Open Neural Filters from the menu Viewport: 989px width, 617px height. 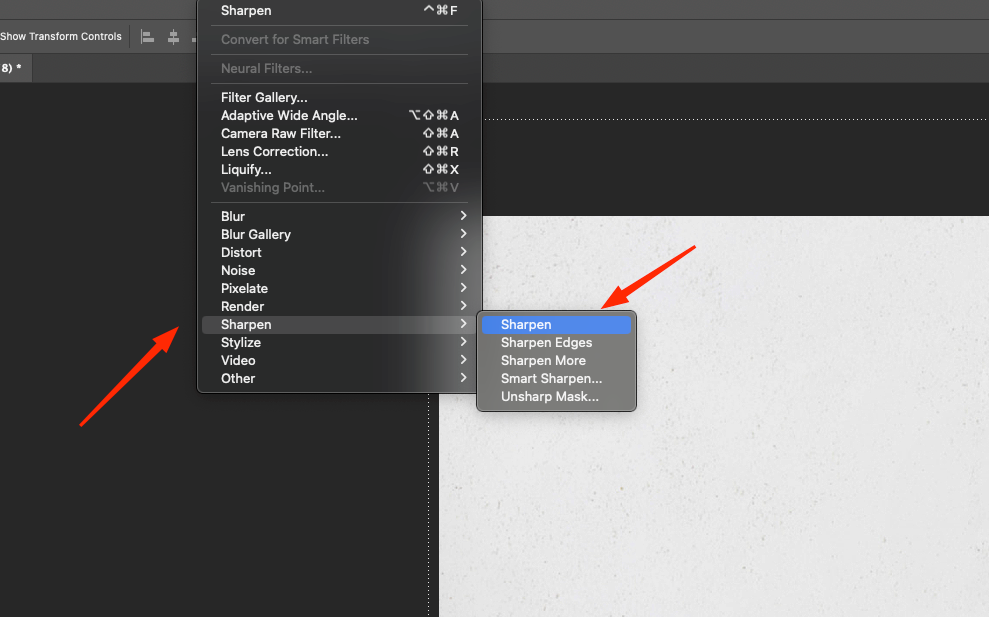pos(339,68)
